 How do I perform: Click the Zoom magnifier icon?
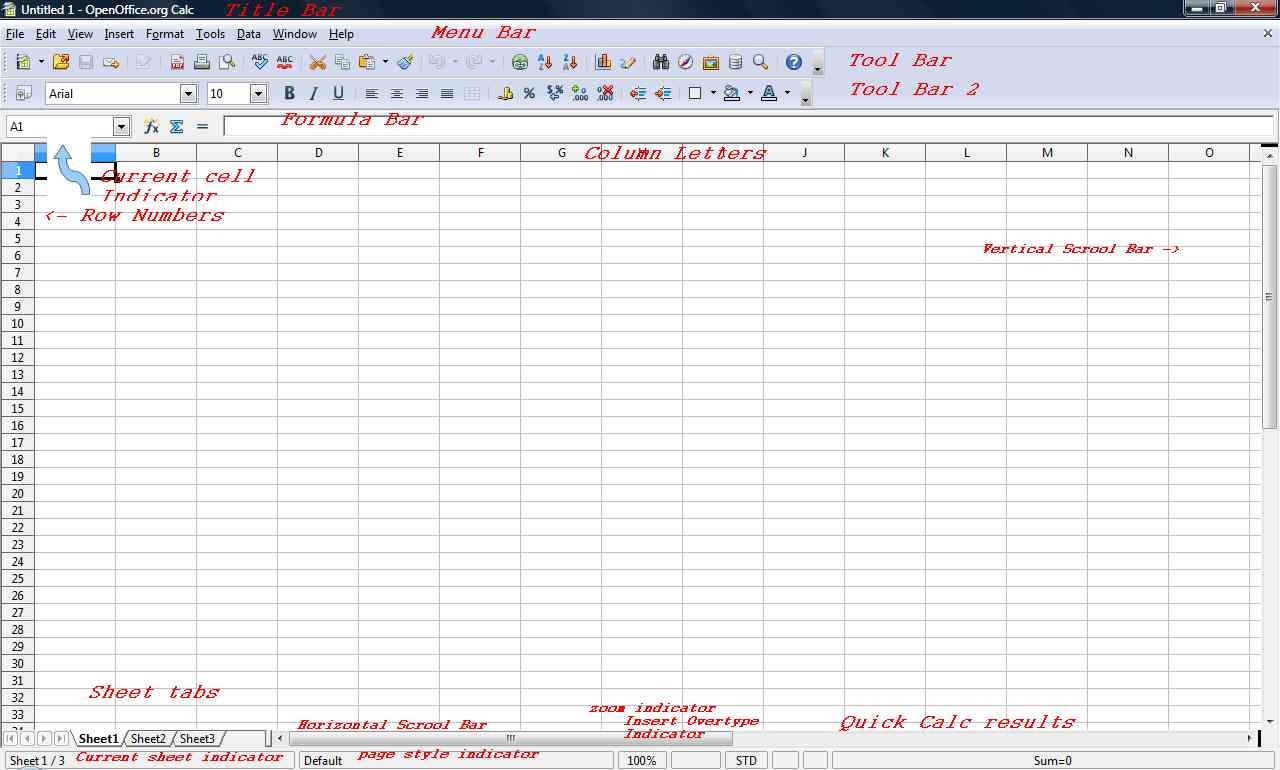point(761,62)
